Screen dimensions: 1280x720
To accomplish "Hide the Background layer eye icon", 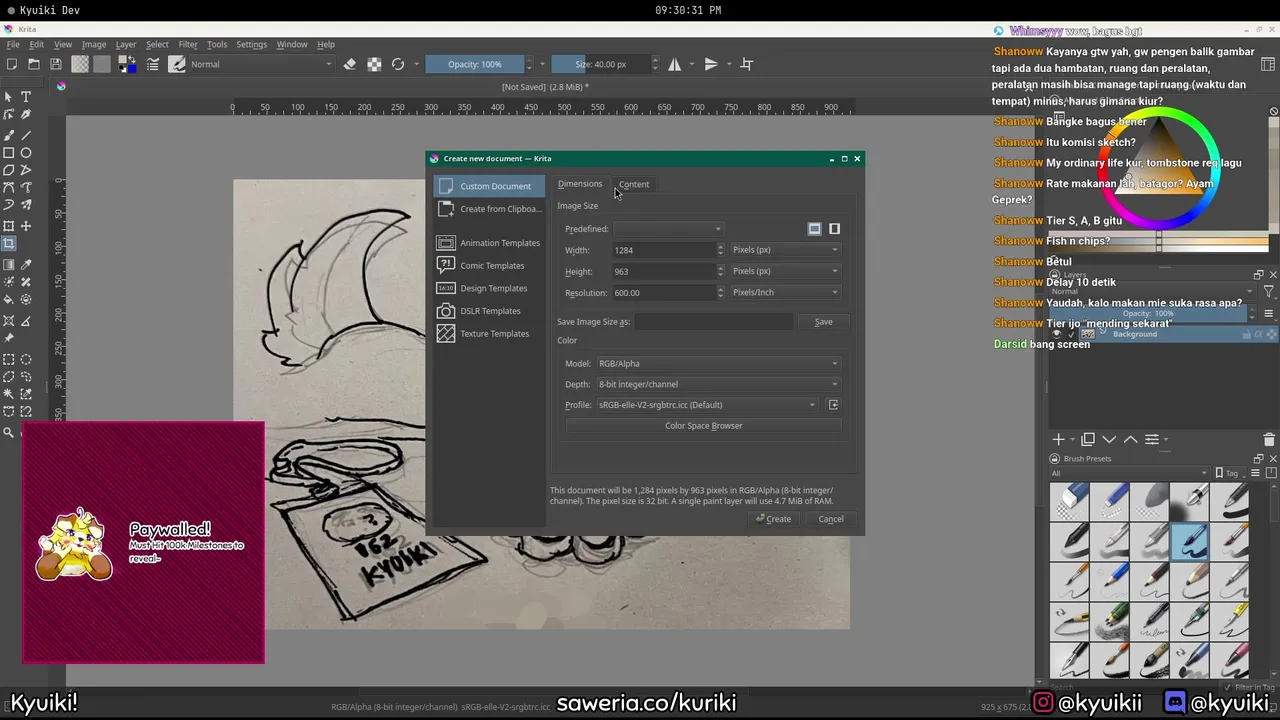I will click(1056, 334).
